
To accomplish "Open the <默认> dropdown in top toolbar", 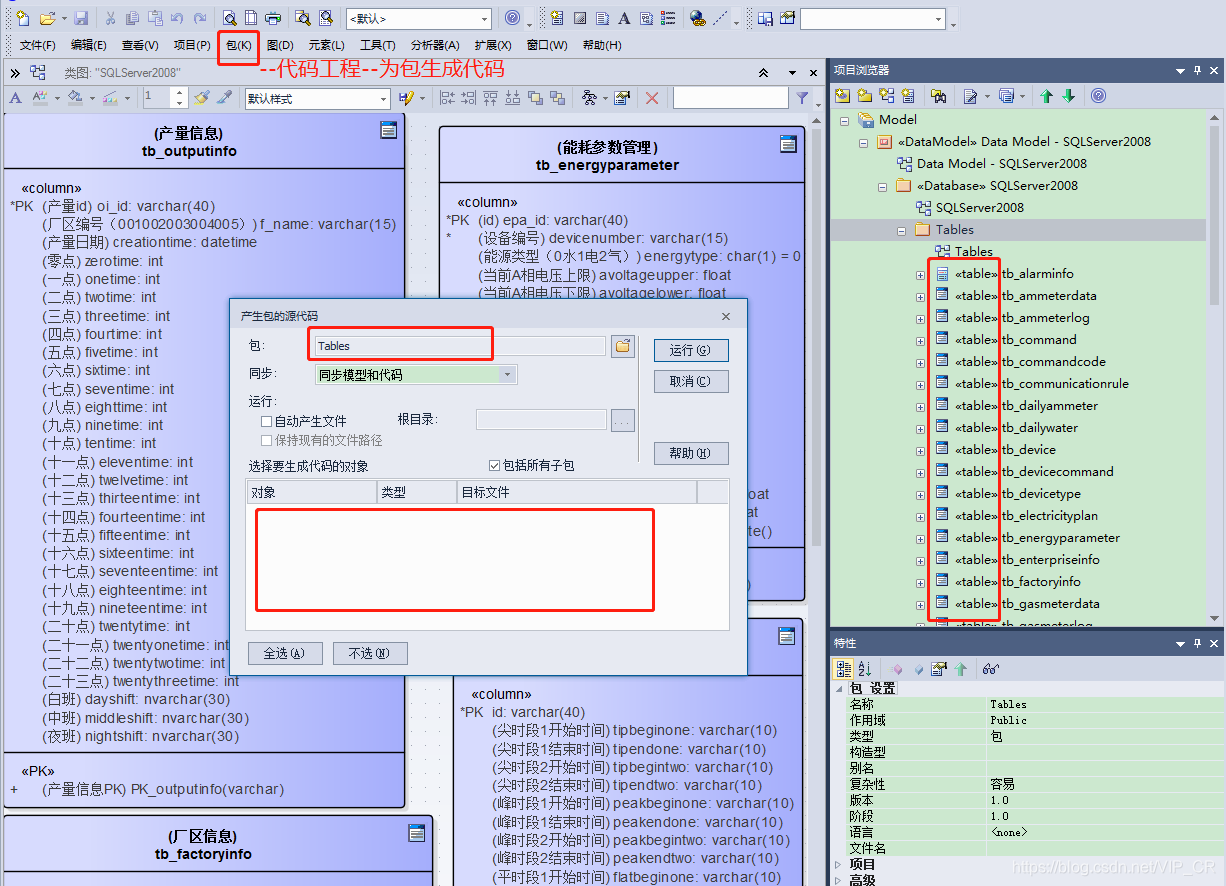I will pyautogui.click(x=484, y=19).
